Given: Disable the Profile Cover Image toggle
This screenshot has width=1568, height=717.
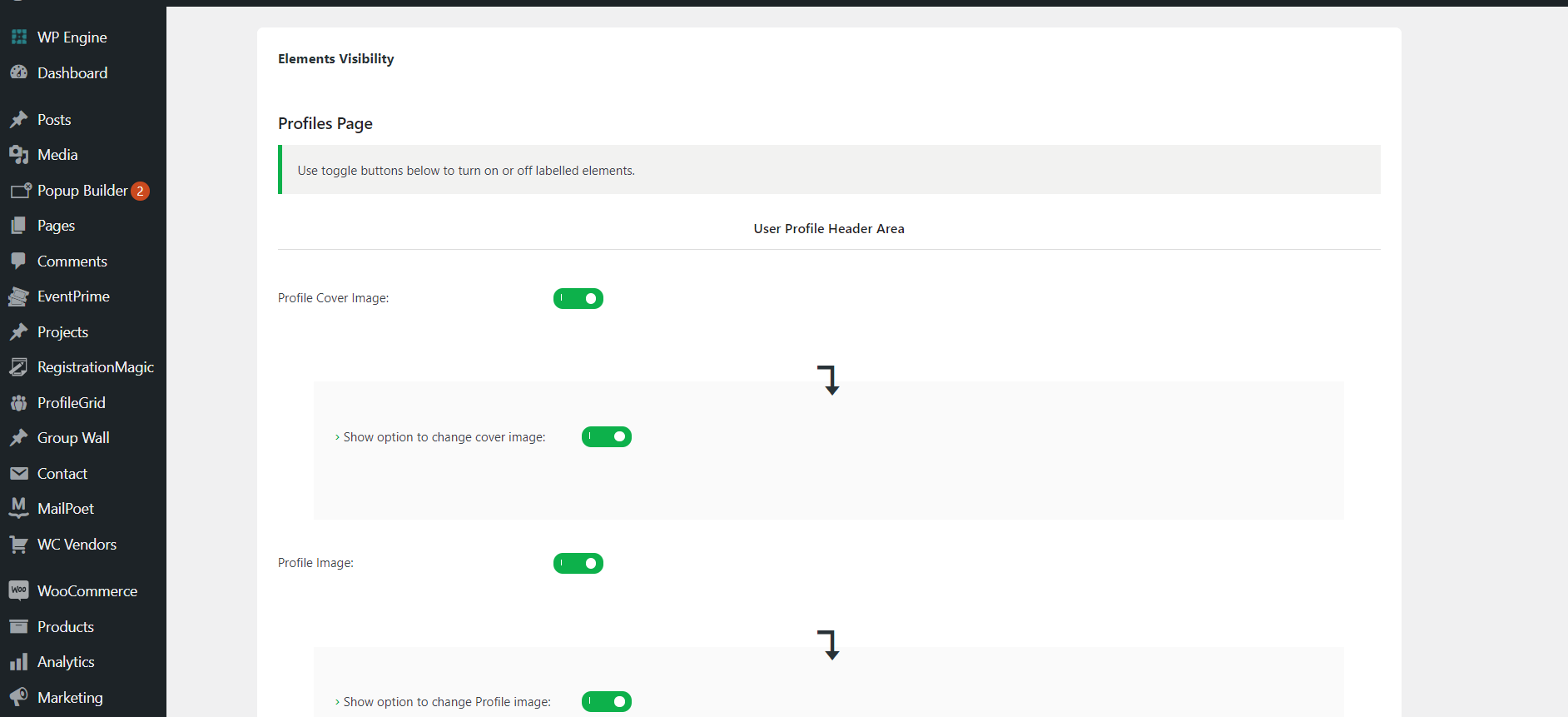Looking at the screenshot, I should (578, 298).
